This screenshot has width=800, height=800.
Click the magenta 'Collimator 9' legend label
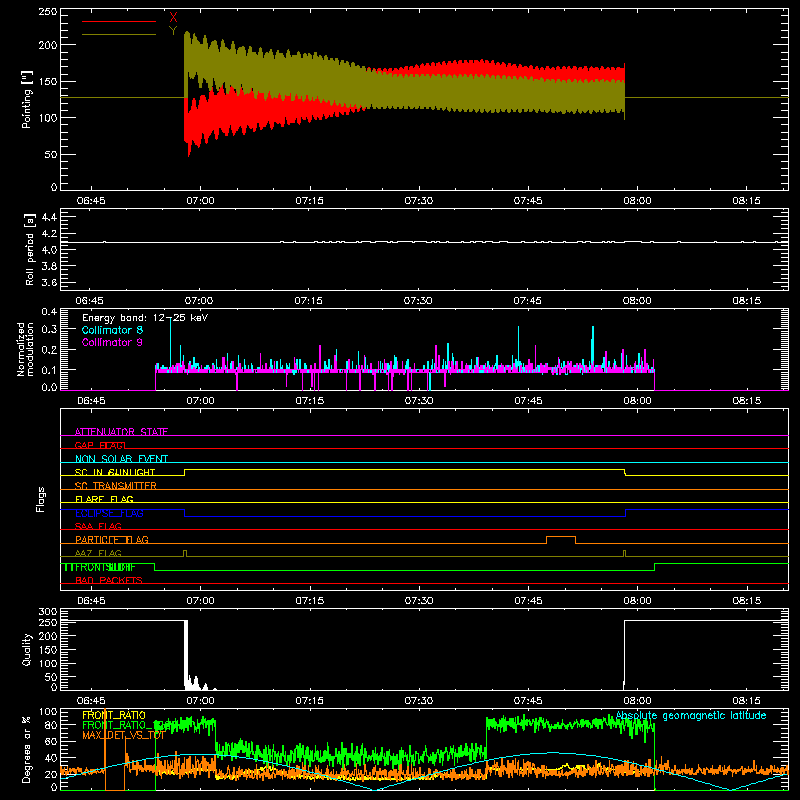point(112,342)
